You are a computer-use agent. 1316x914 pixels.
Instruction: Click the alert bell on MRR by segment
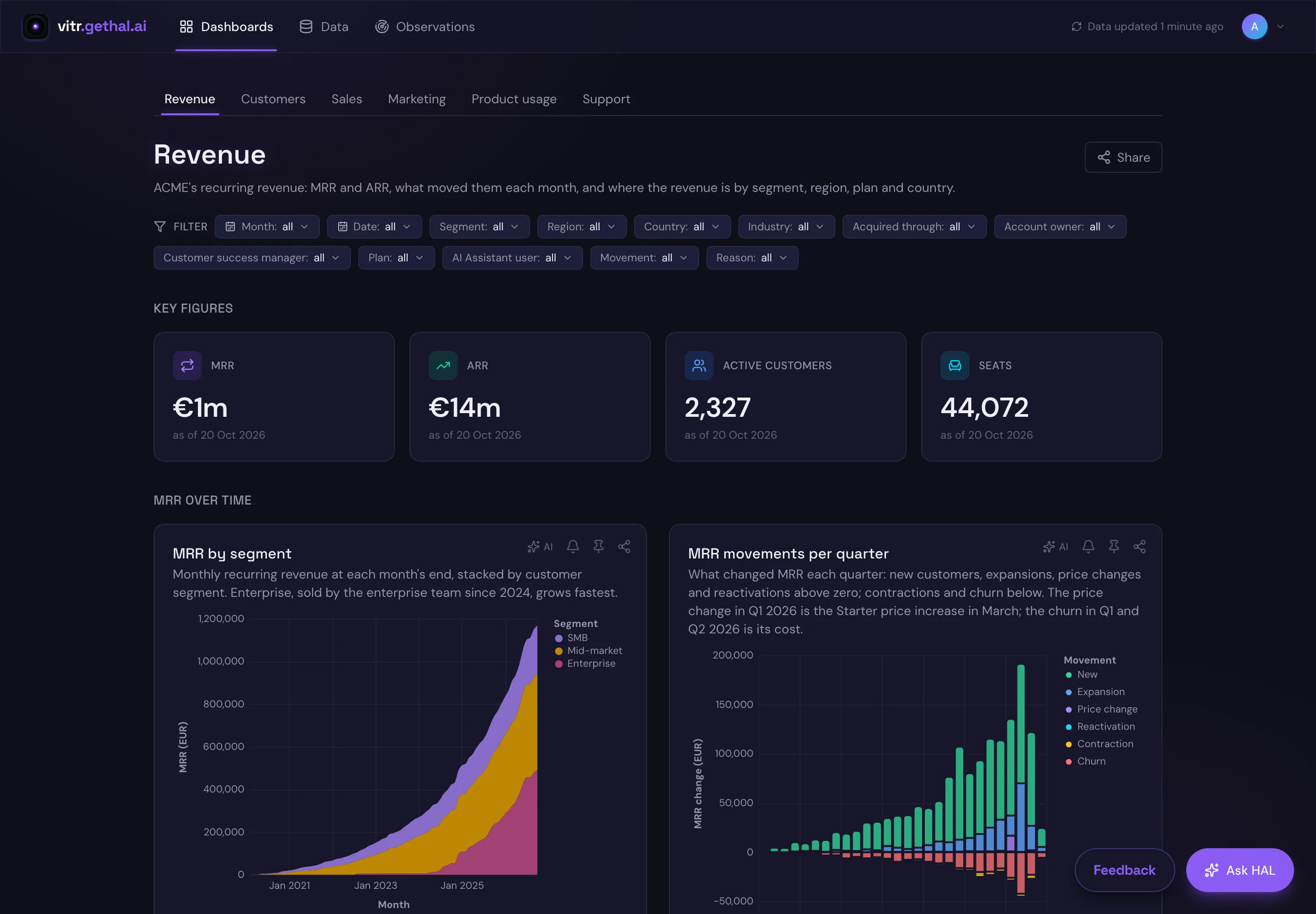(x=573, y=546)
